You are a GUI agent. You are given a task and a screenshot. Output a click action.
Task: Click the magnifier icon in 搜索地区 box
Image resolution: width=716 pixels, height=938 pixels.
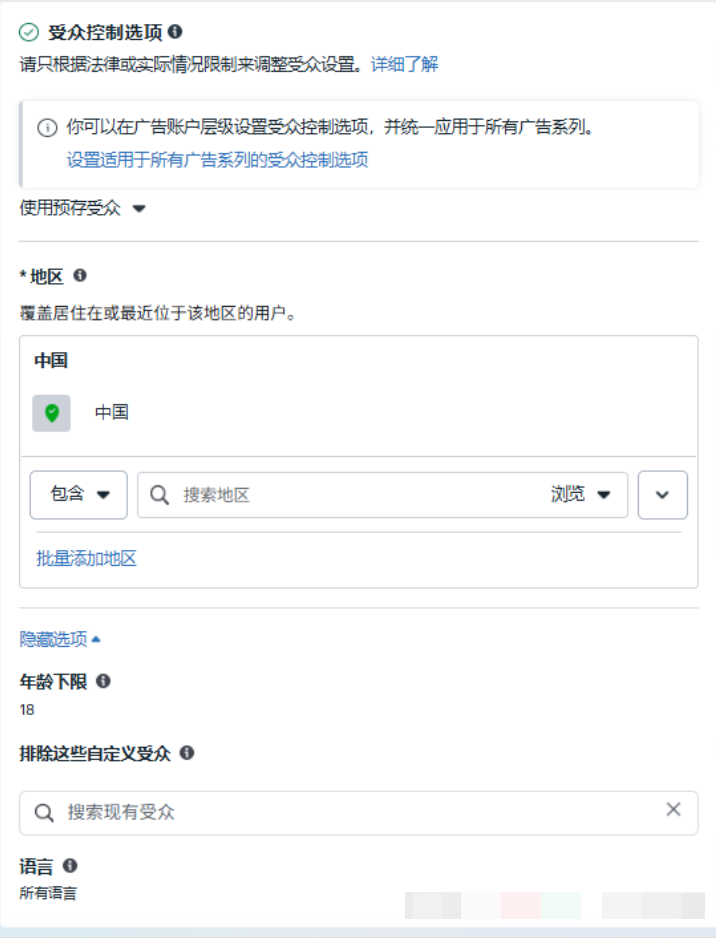[x=159, y=495]
